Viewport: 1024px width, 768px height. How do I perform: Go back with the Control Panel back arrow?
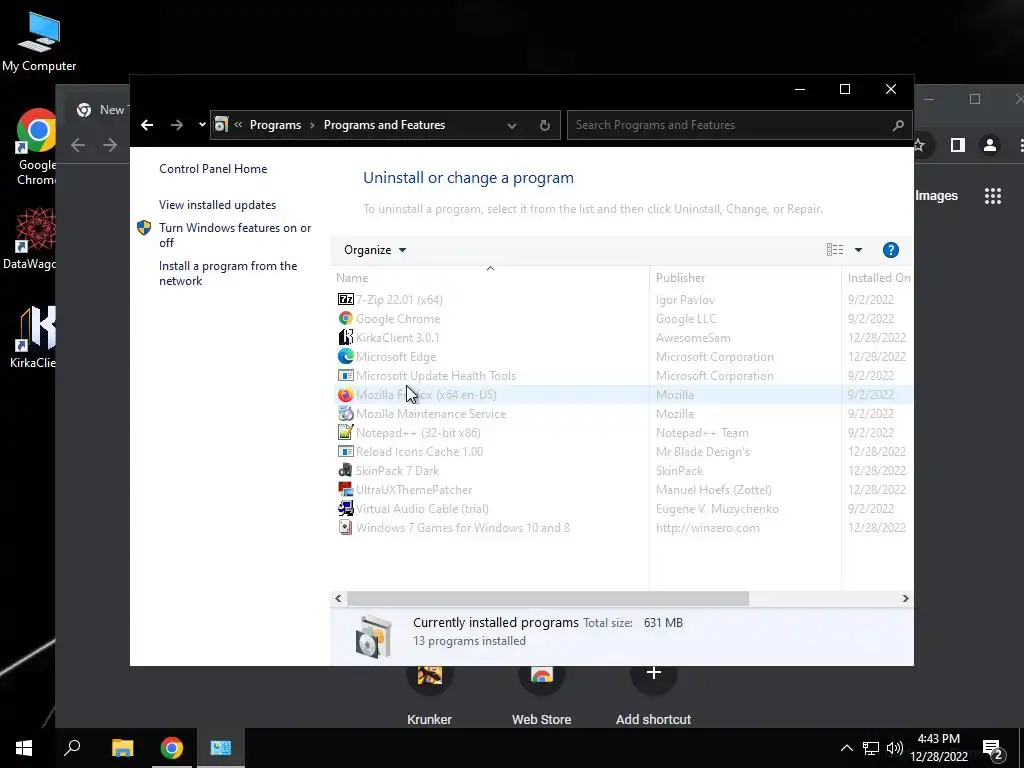coord(147,125)
